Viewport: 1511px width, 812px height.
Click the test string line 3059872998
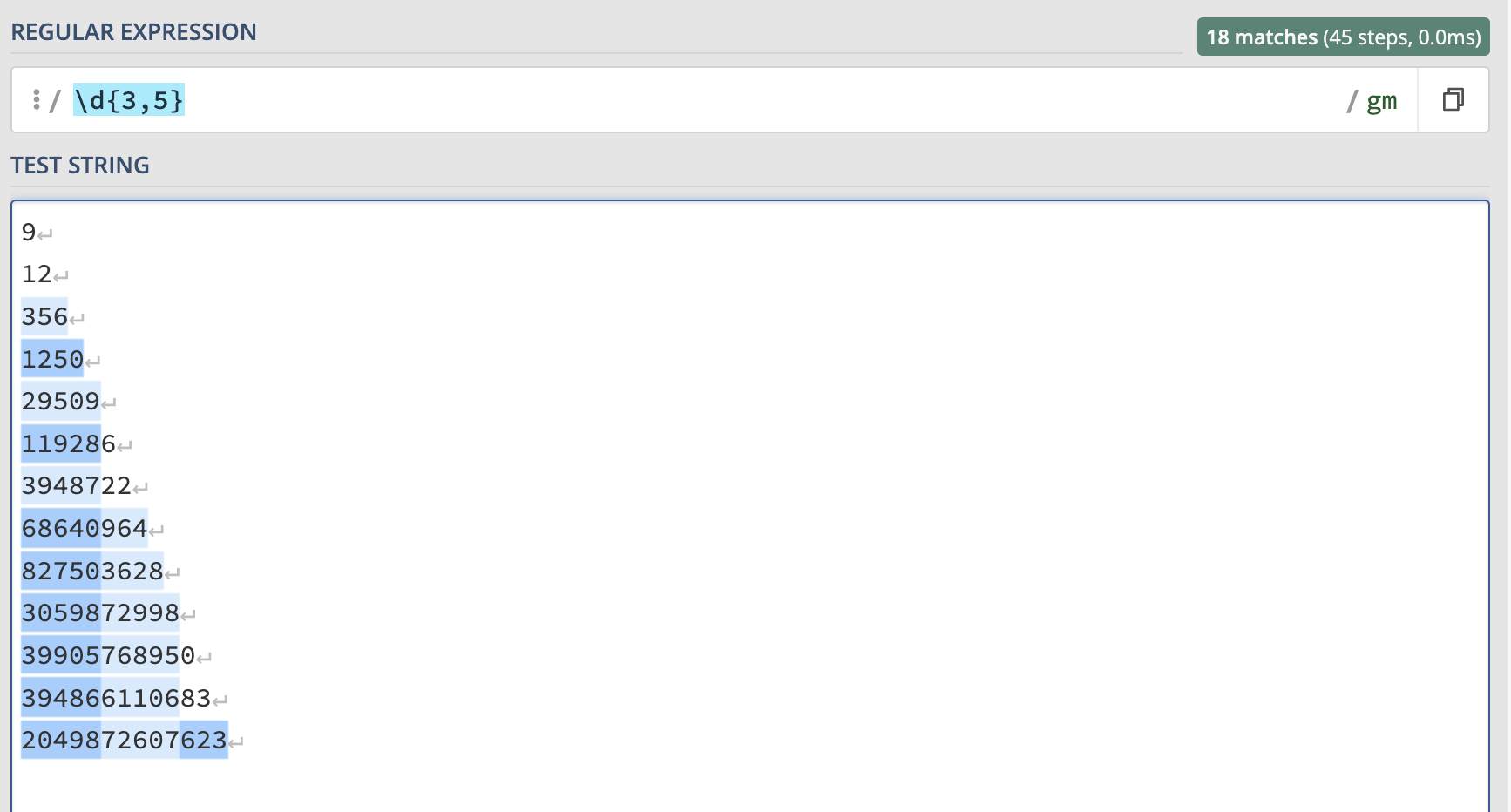(100, 612)
